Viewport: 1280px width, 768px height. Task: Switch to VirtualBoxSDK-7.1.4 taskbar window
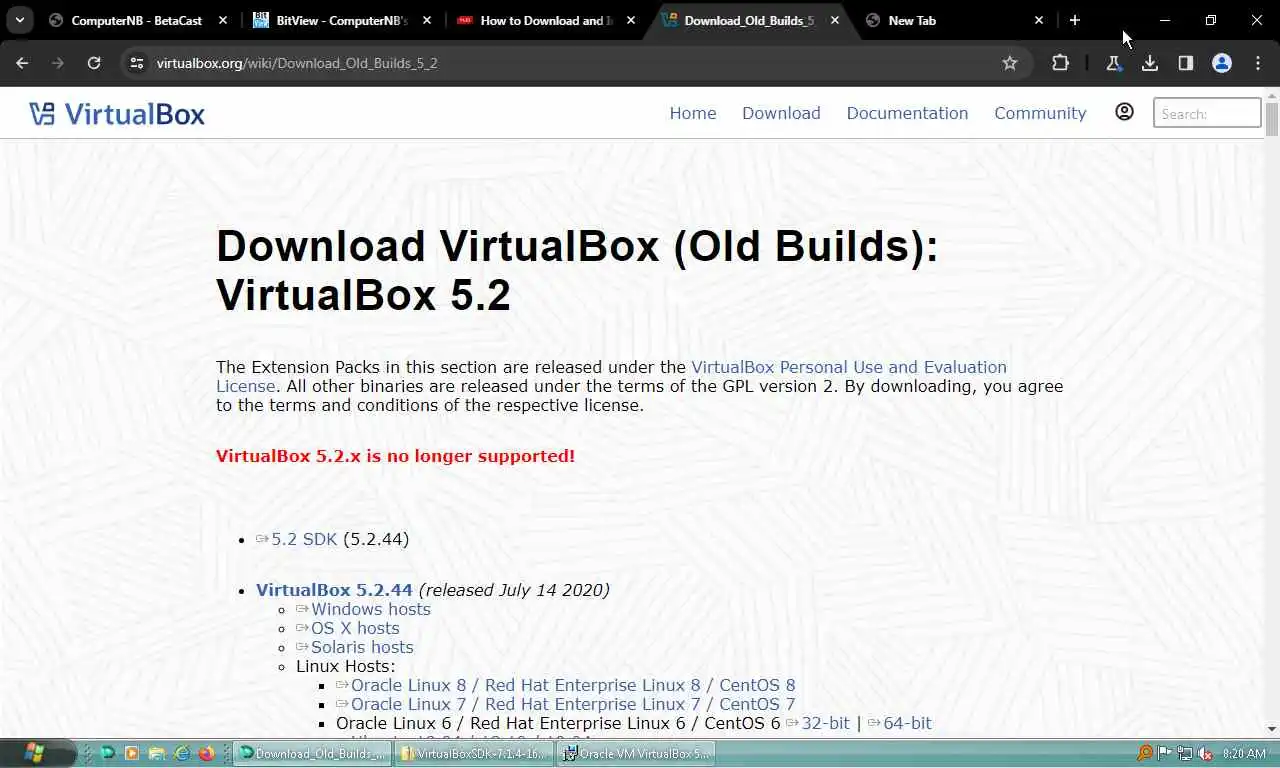pos(473,753)
